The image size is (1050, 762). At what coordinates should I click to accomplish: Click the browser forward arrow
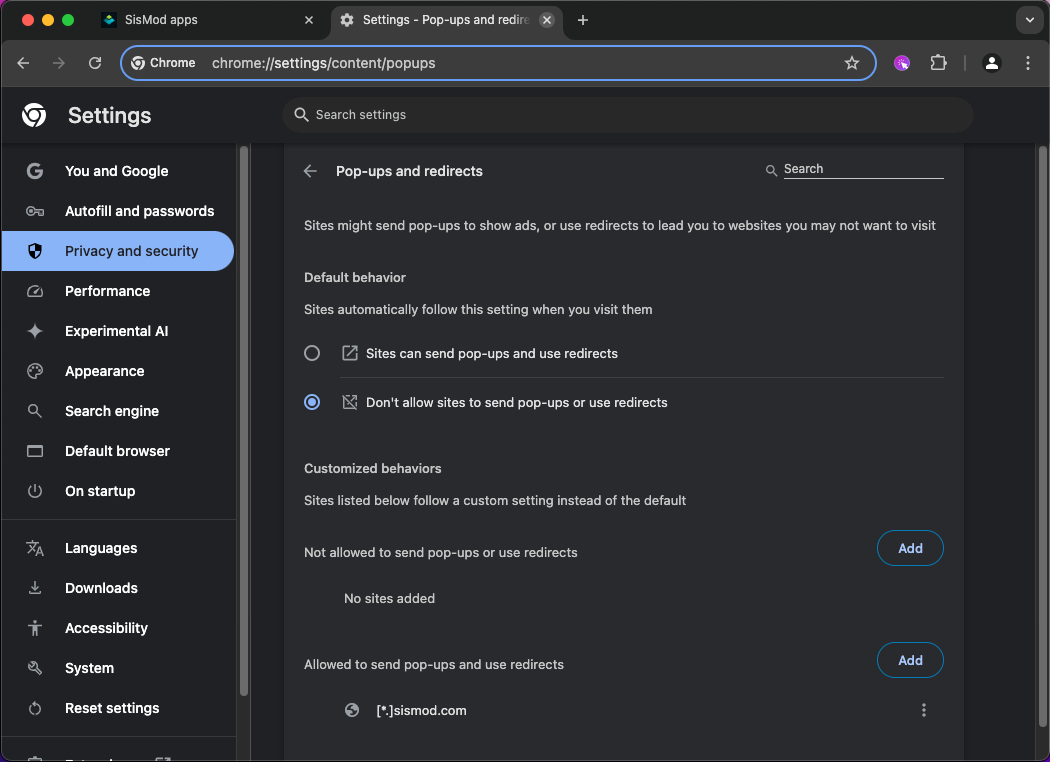[x=59, y=63]
